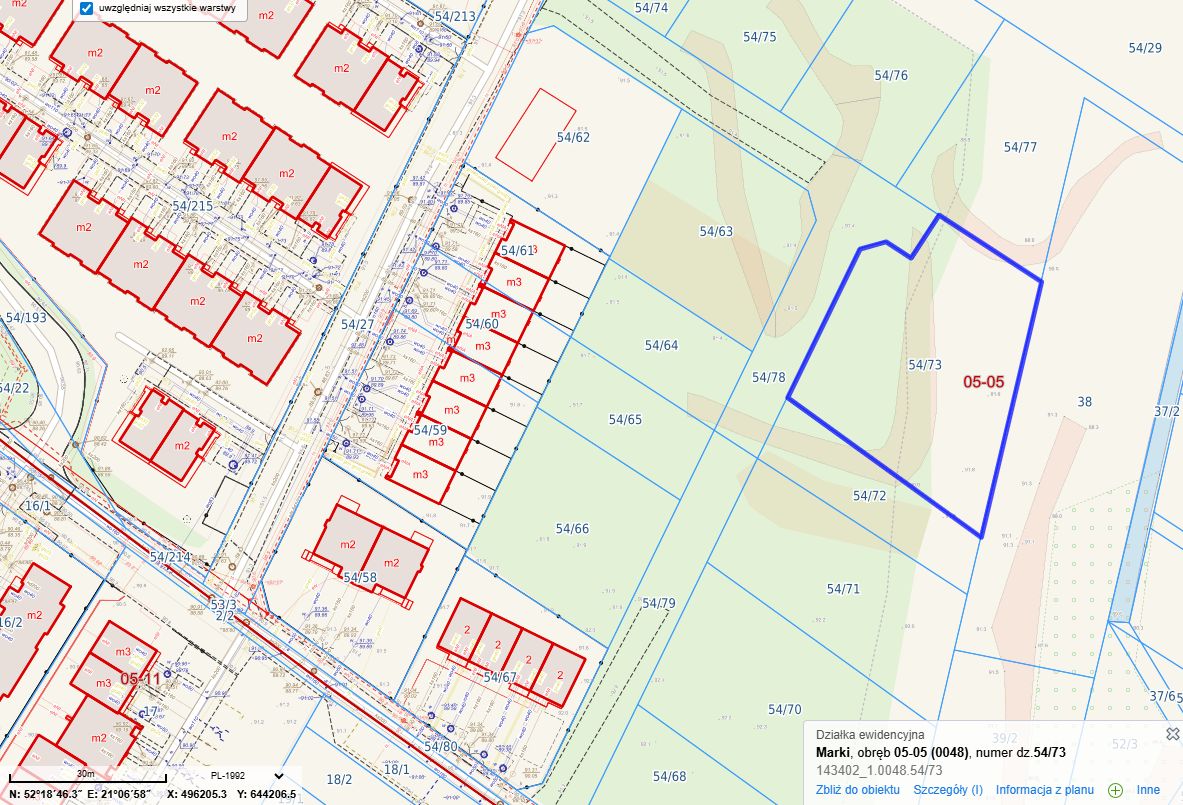Select parcel label 54/67
The height and width of the screenshot is (805, 1183).
coord(499,677)
